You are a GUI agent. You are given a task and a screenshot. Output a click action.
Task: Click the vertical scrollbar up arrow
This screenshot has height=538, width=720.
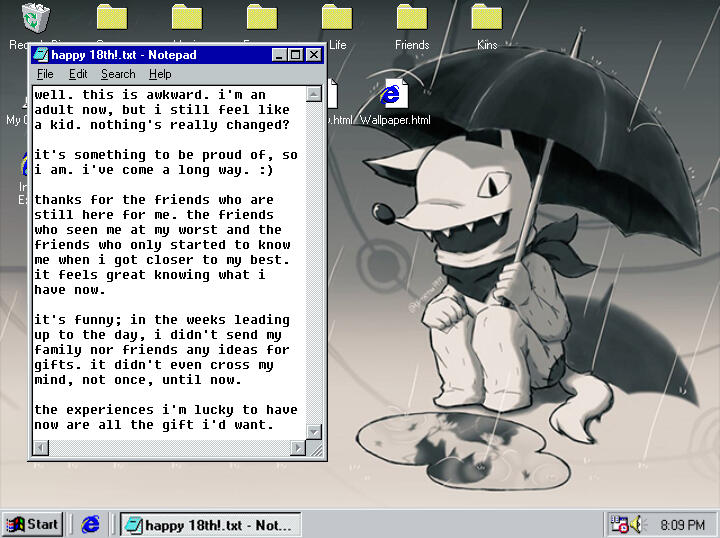tap(314, 94)
